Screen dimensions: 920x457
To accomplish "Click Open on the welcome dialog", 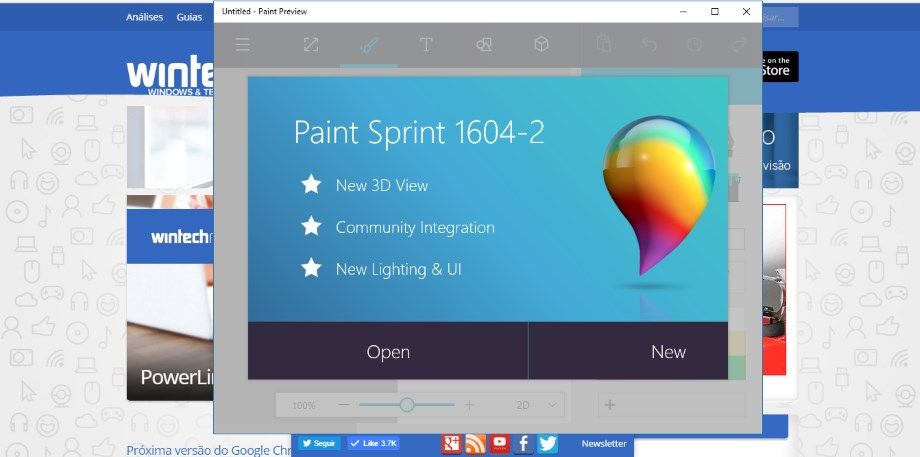I will (x=388, y=351).
